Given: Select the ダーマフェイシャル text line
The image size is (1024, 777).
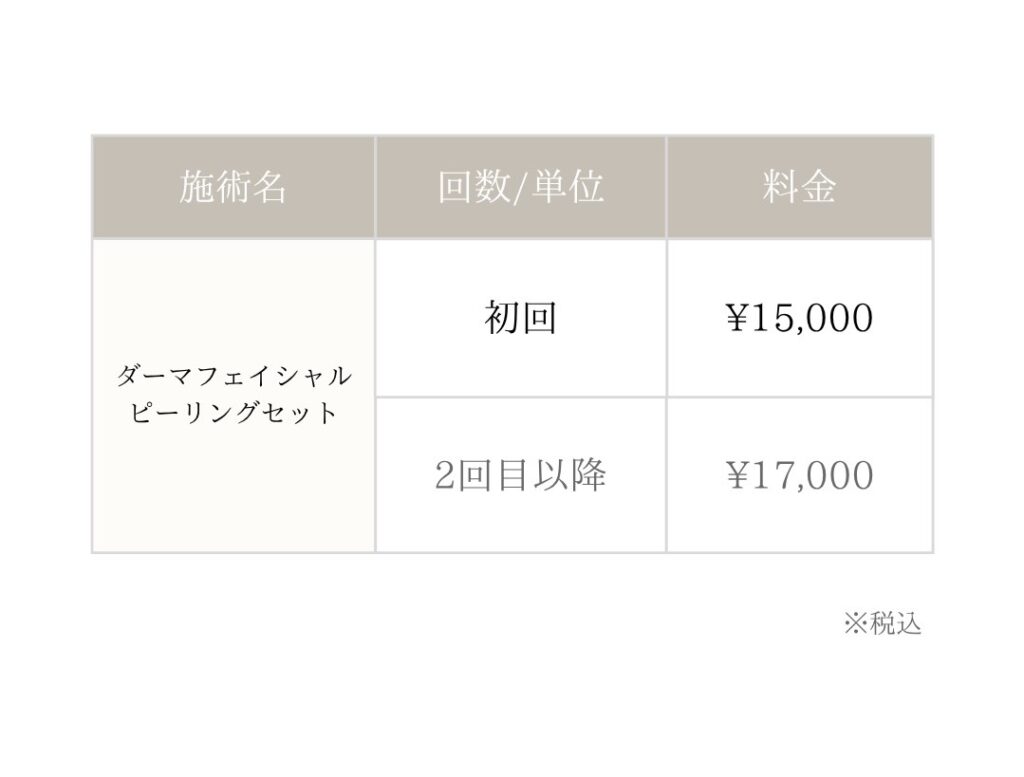Looking at the screenshot, I should 234,377.
